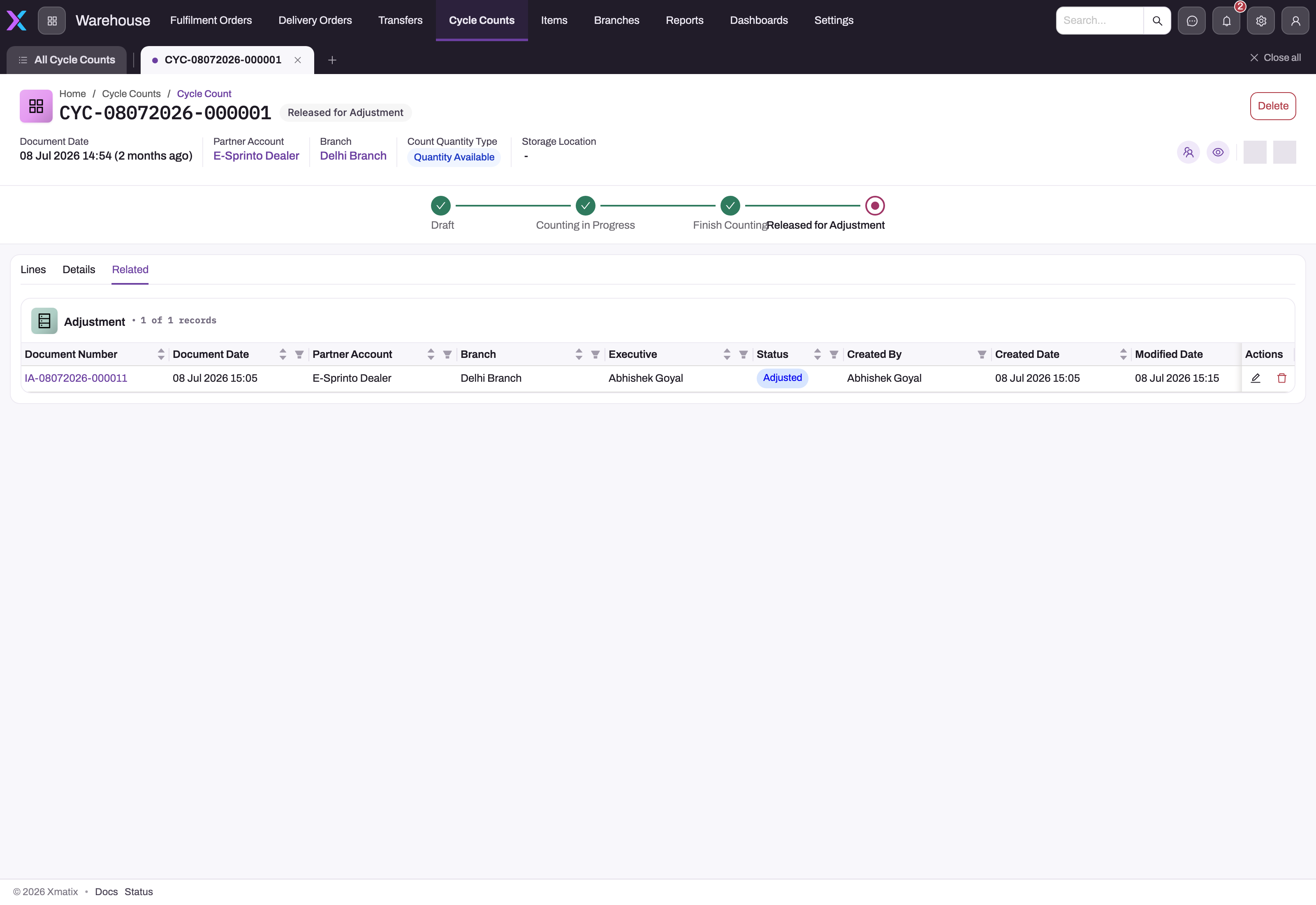Click the search magnifier icon
Image resolution: width=1316 pixels, height=905 pixels.
1157,21
